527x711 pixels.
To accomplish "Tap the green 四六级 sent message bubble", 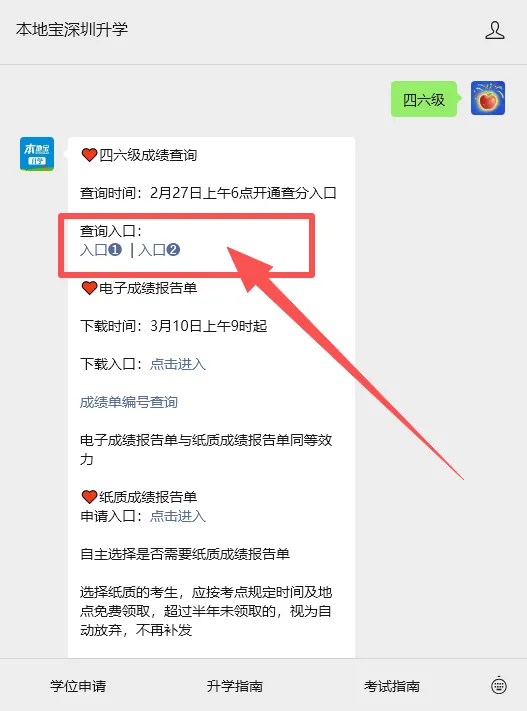I will (424, 99).
